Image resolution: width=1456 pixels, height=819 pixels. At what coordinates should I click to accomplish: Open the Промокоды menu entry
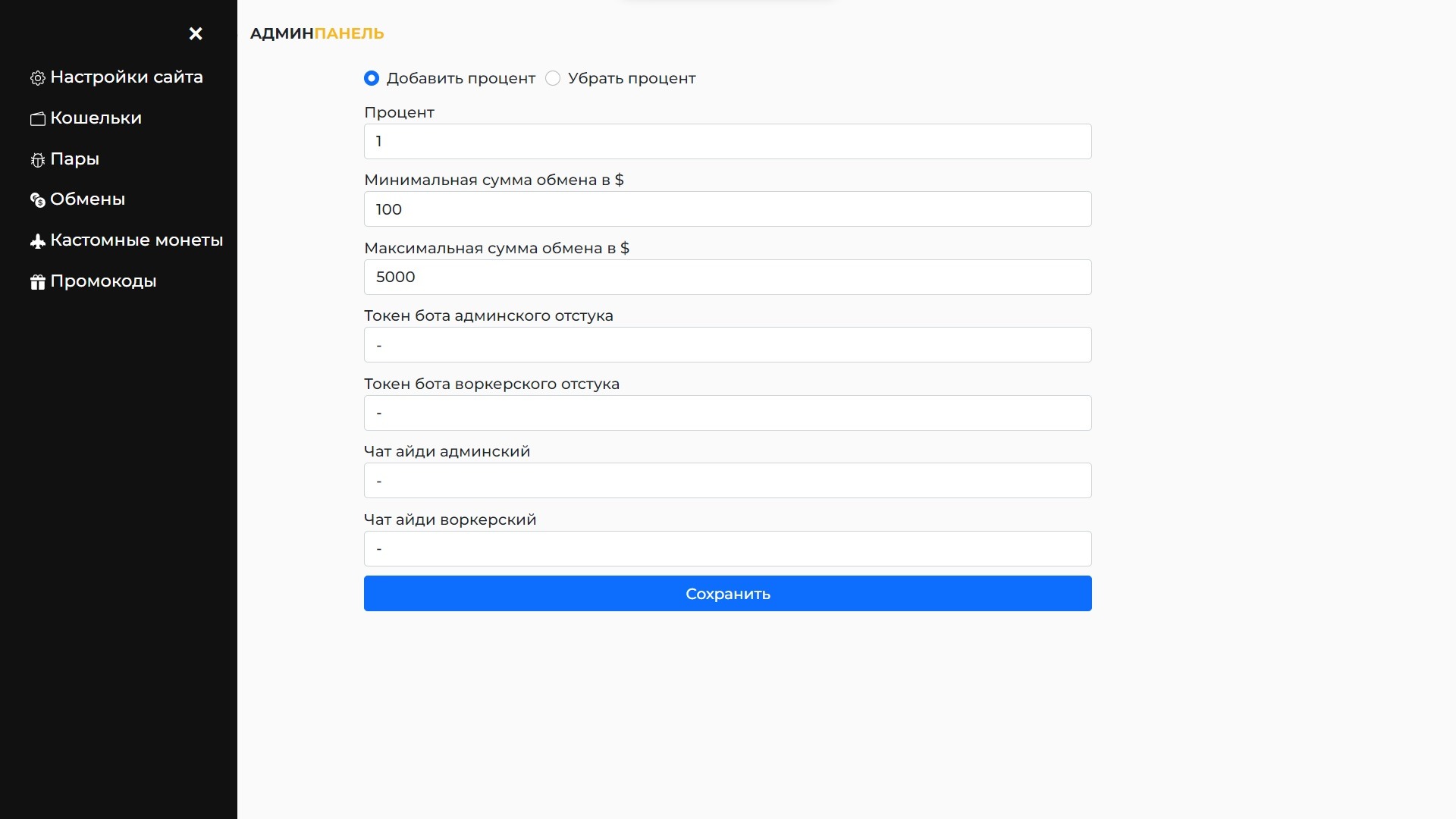click(x=103, y=281)
